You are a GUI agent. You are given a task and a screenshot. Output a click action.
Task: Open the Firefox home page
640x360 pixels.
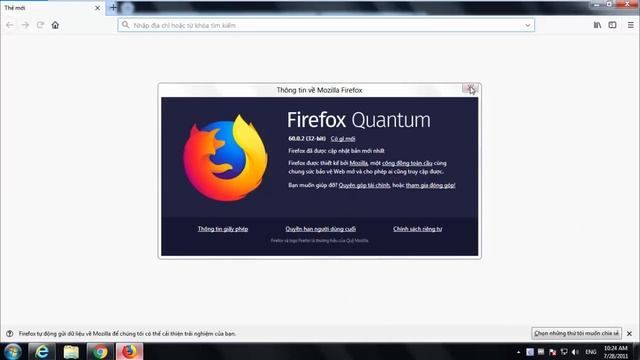[x=55, y=25]
